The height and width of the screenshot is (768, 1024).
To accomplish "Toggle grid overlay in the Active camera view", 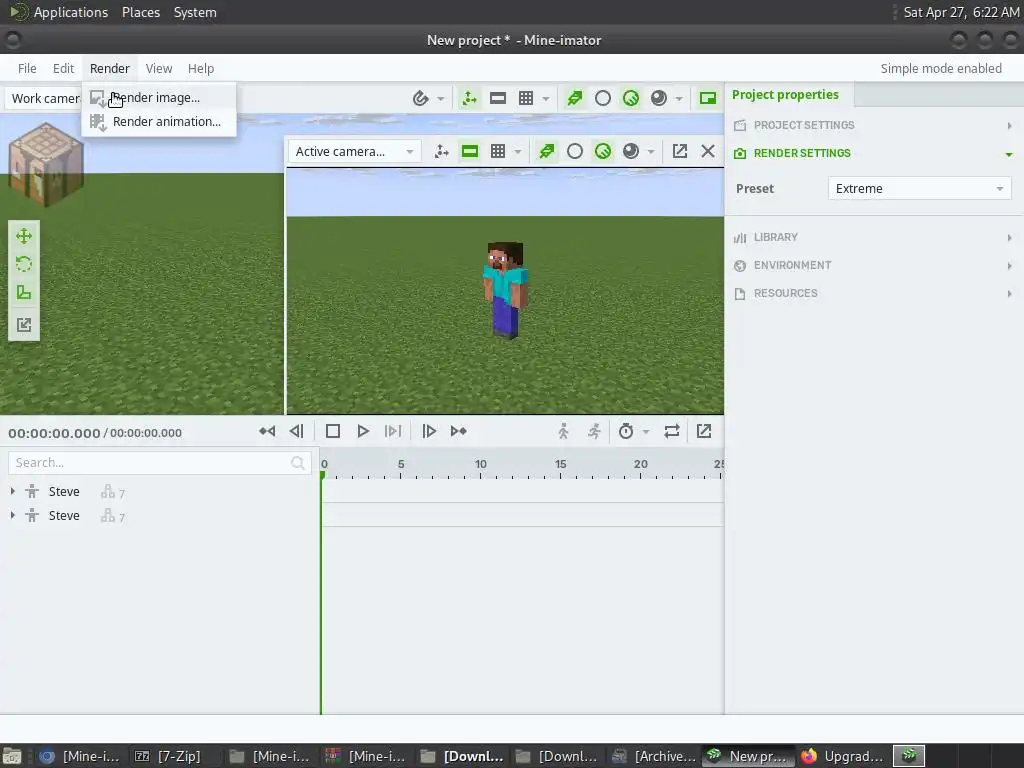I will click(498, 152).
